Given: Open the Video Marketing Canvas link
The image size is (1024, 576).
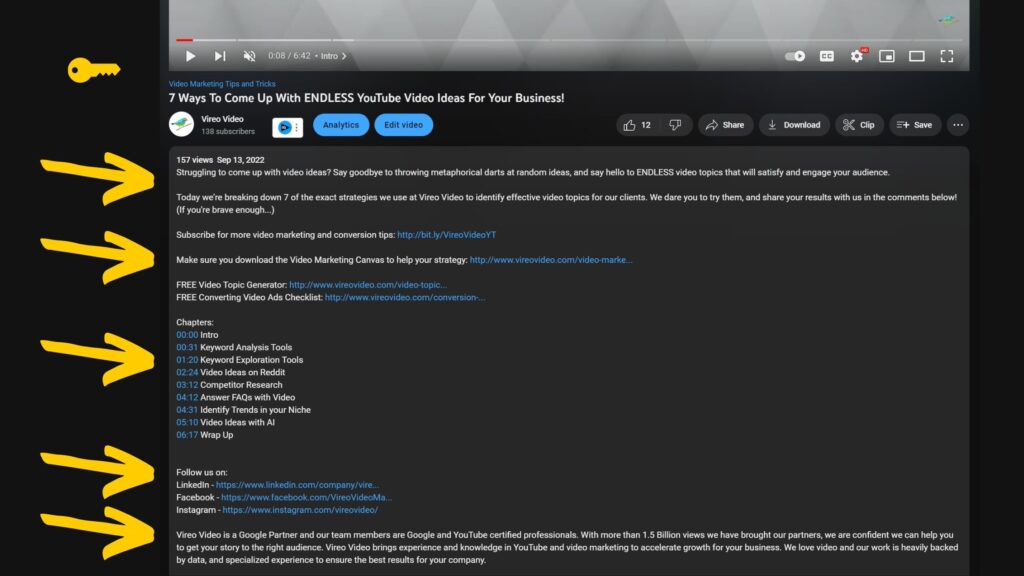Looking at the screenshot, I should point(551,259).
